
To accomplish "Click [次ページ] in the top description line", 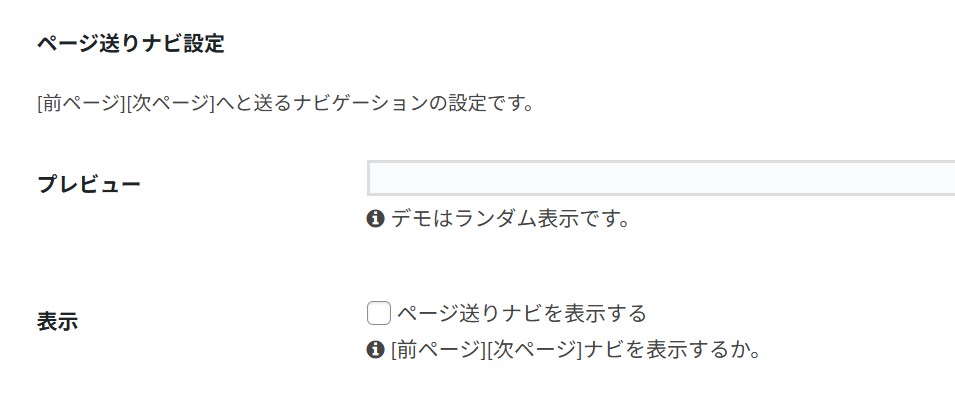I will click(x=172, y=103).
